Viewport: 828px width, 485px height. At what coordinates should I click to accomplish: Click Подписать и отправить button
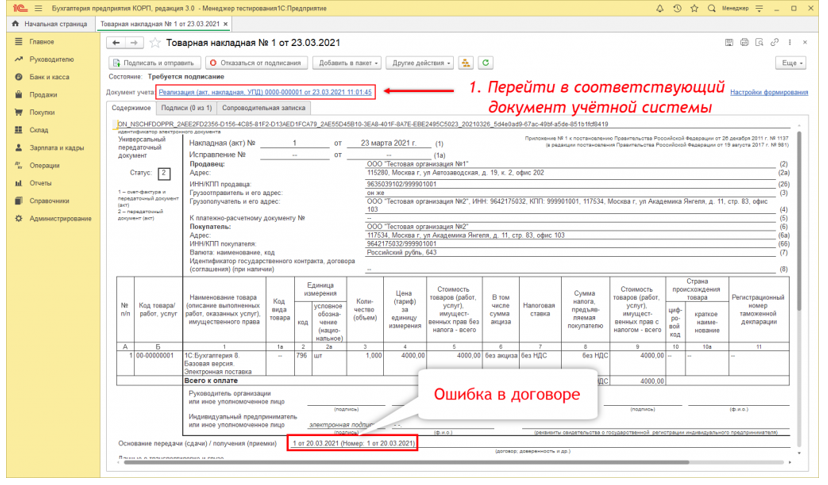coord(155,63)
